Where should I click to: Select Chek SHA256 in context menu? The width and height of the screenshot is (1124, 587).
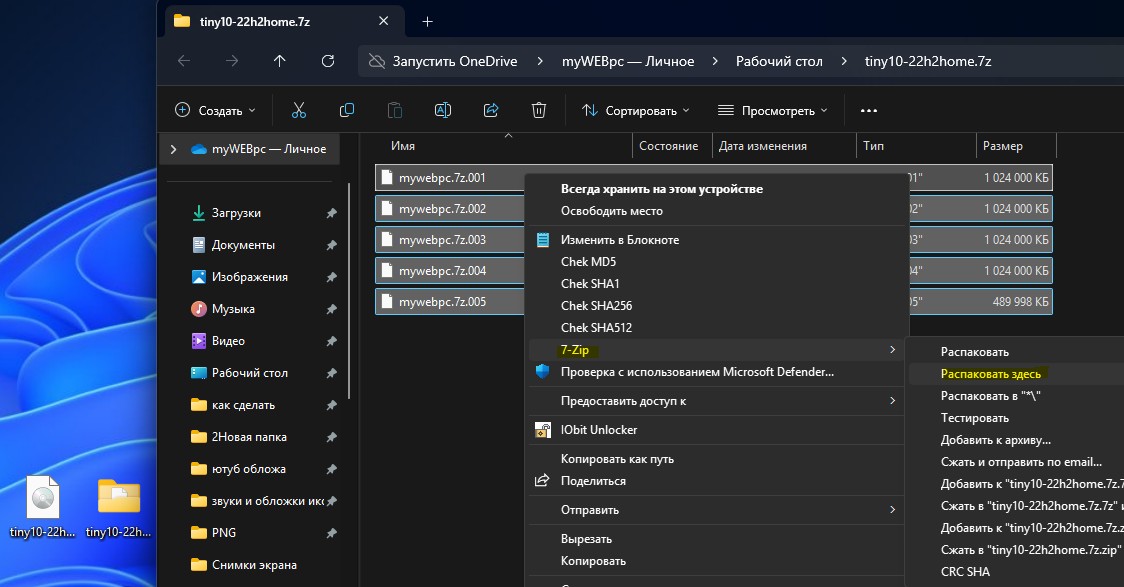(x=596, y=305)
